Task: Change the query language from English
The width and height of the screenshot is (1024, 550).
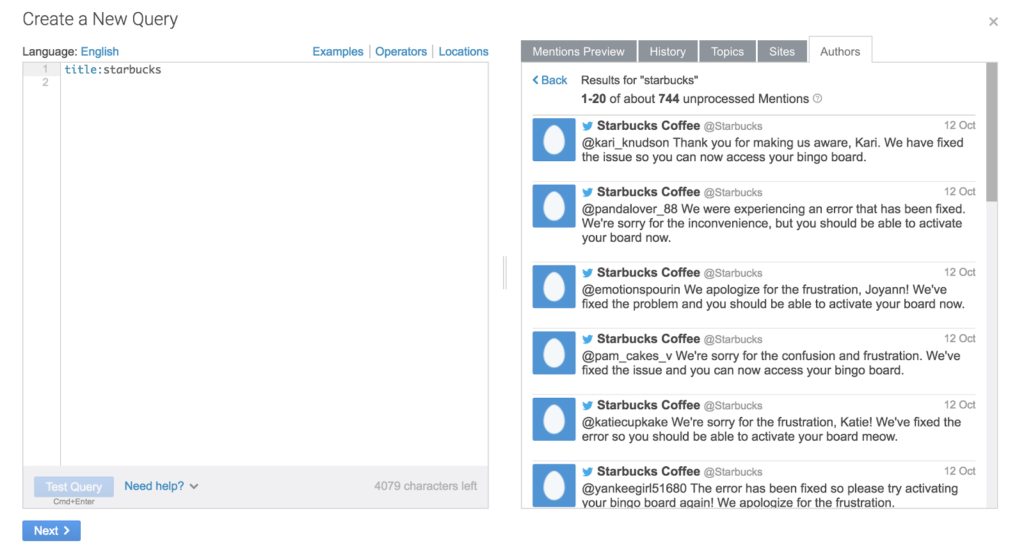Action: pos(99,52)
